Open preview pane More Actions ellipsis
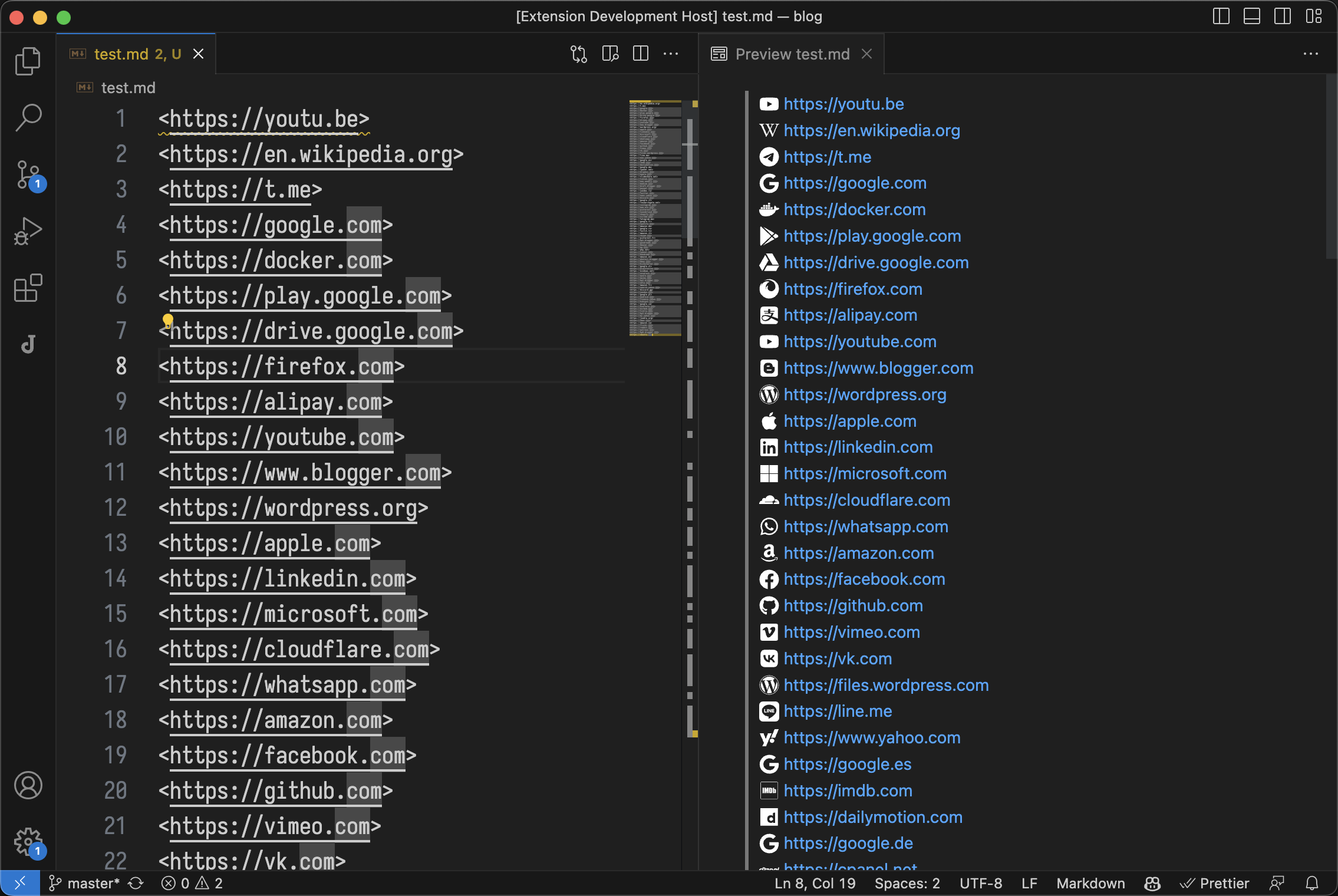1338x896 pixels. (1311, 54)
